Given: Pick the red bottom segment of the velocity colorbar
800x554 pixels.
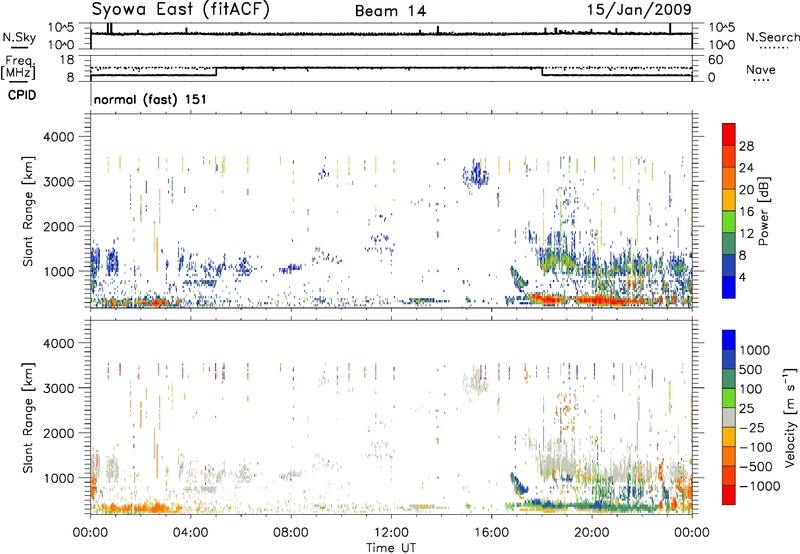Looking at the screenshot, I should (729, 495).
